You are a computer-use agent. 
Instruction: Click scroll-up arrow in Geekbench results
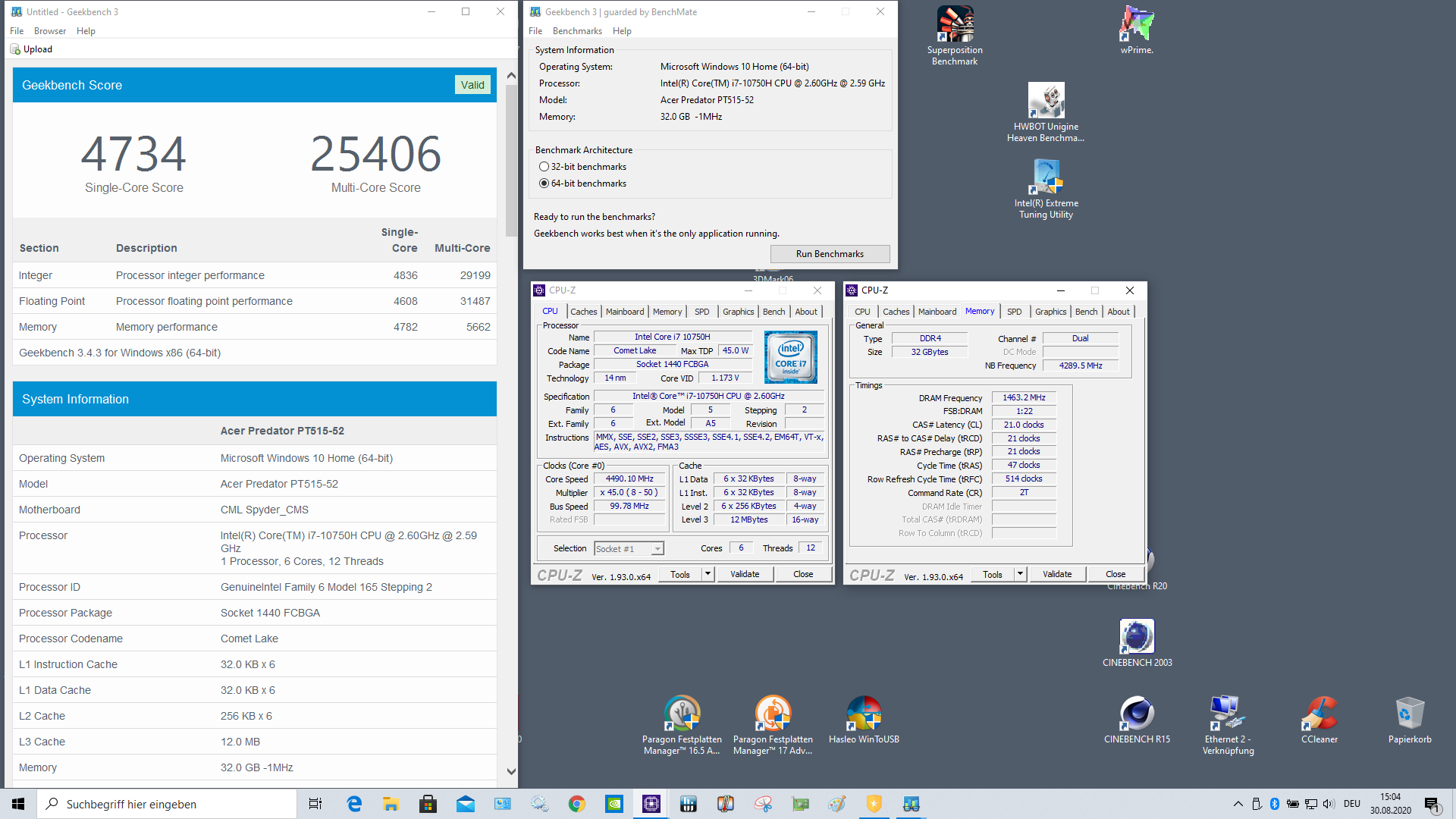coord(511,76)
